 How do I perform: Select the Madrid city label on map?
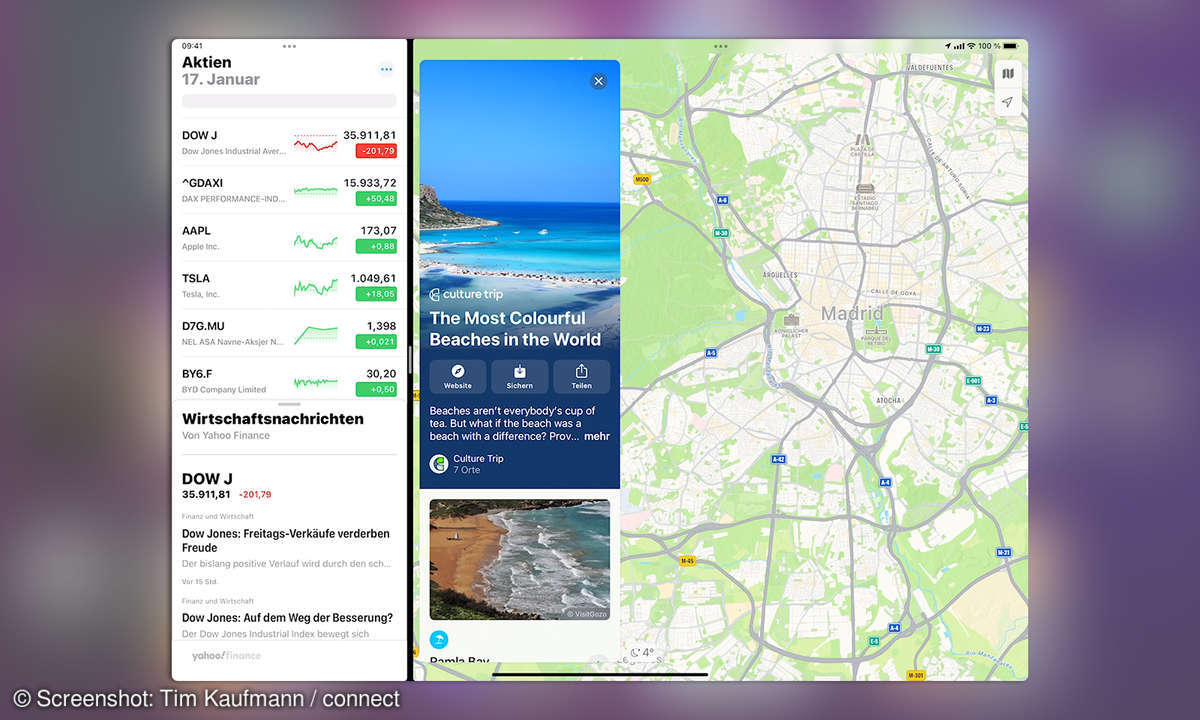point(852,313)
